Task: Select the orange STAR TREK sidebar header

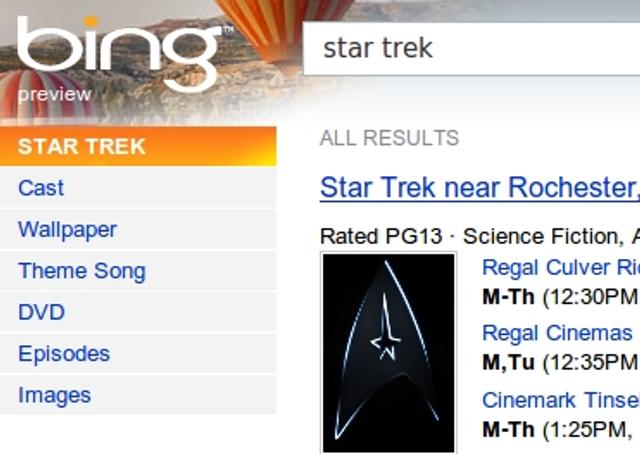Action: point(138,146)
